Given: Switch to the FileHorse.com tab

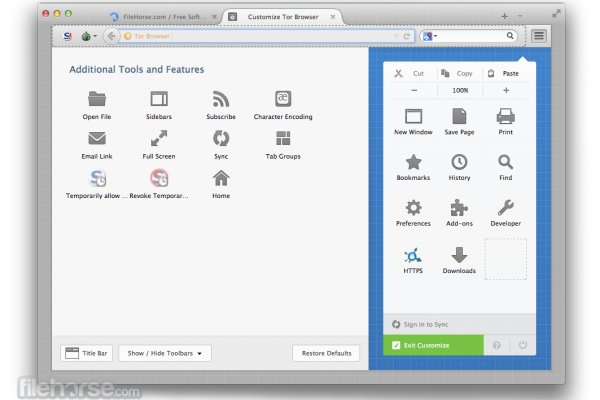Looking at the screenshot, I should click(160, 17).
